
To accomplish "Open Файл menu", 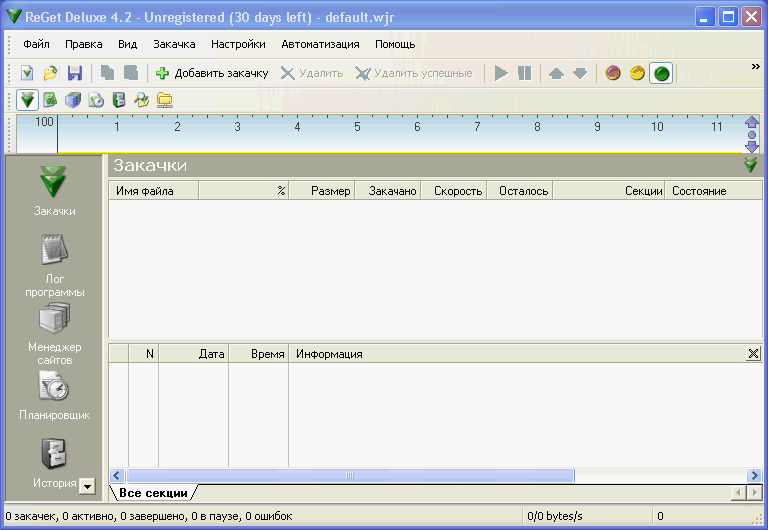I will [36, 44].
